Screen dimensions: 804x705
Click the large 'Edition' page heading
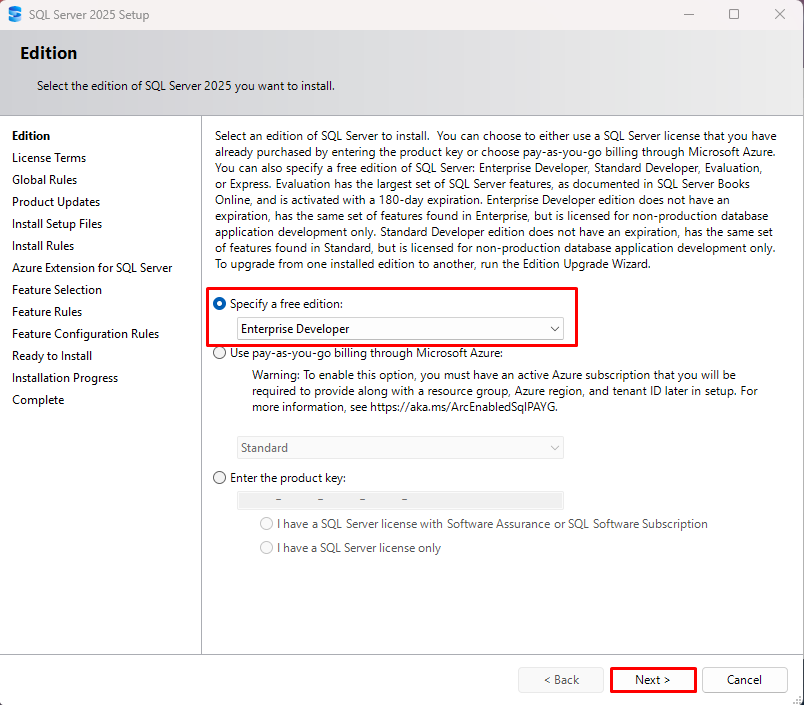tap(49, 53)
